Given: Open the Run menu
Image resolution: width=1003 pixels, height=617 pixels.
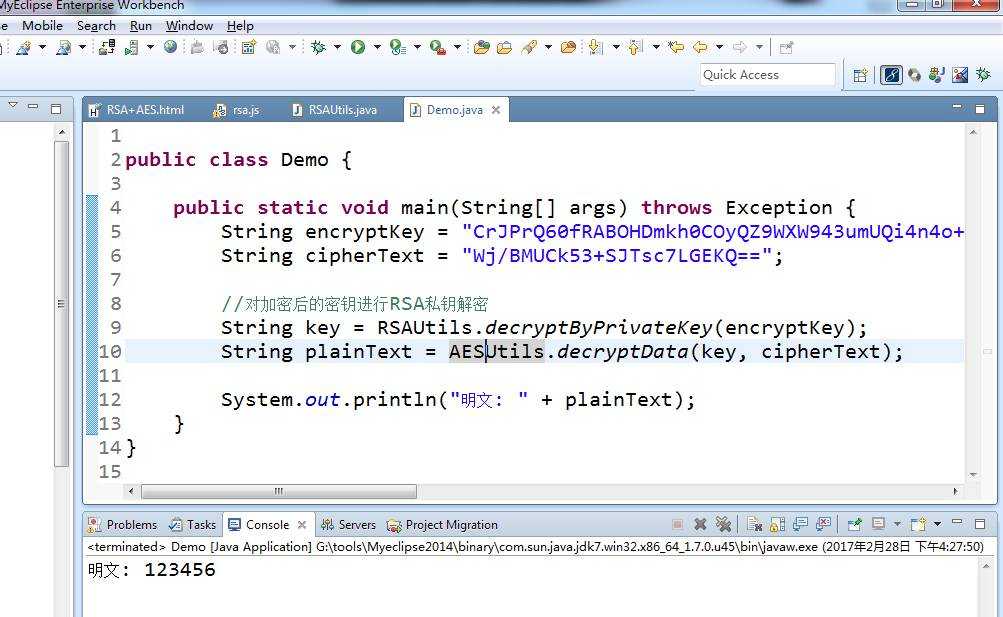Looking at the screenshot, I should (141, 26).
